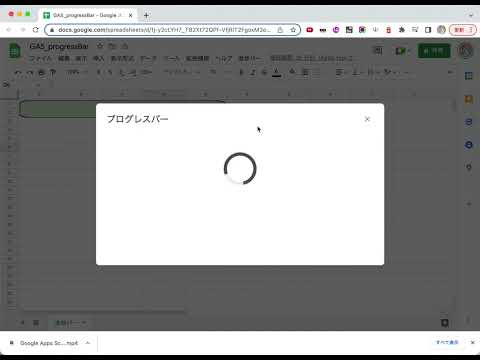Image resolution: width=480 pixels, height=360 pixels.
Task: Click the すべて表示 link
Action: pos(447,342)
